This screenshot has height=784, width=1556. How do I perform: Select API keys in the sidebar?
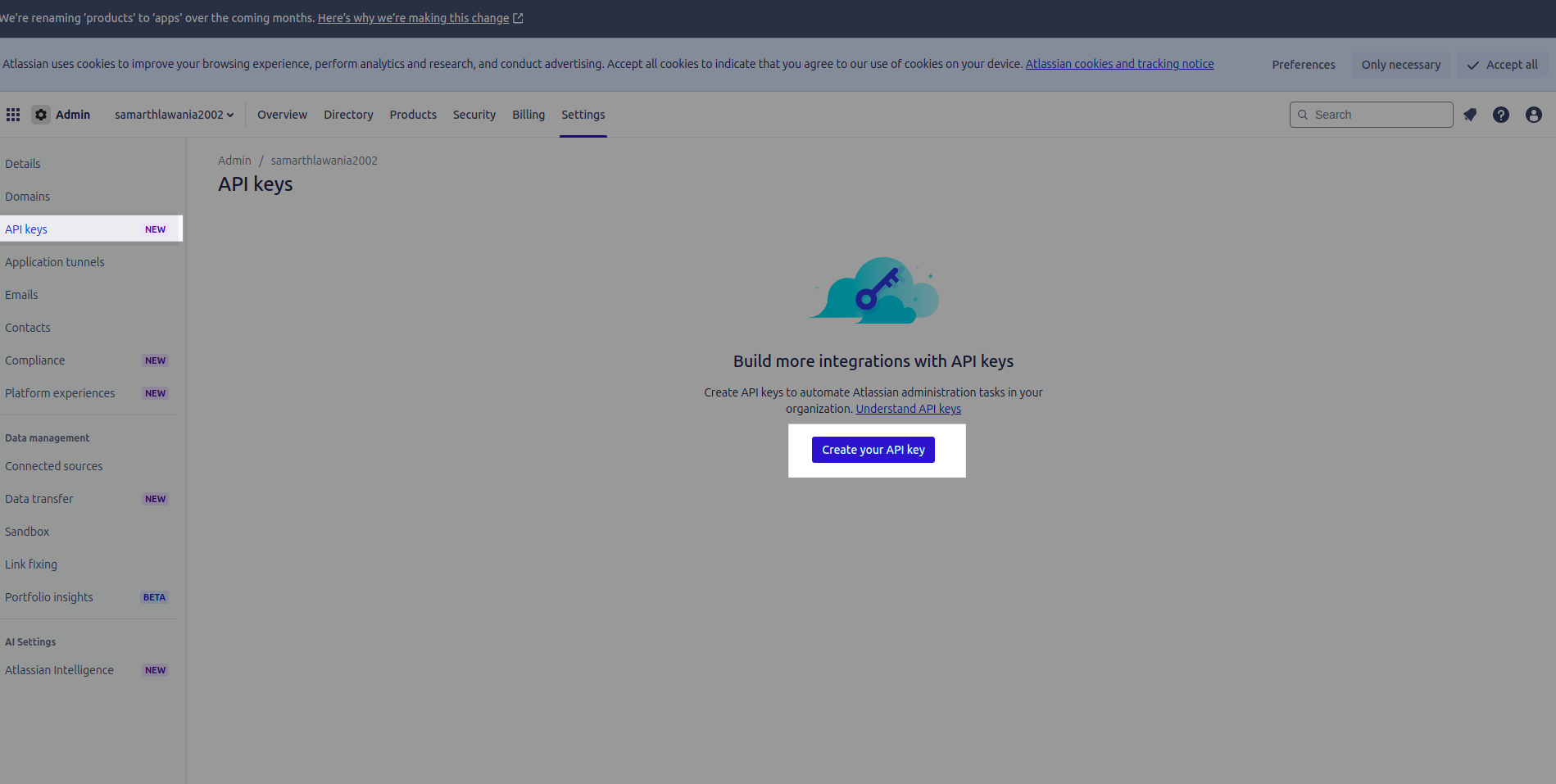(x=90, y=229)
